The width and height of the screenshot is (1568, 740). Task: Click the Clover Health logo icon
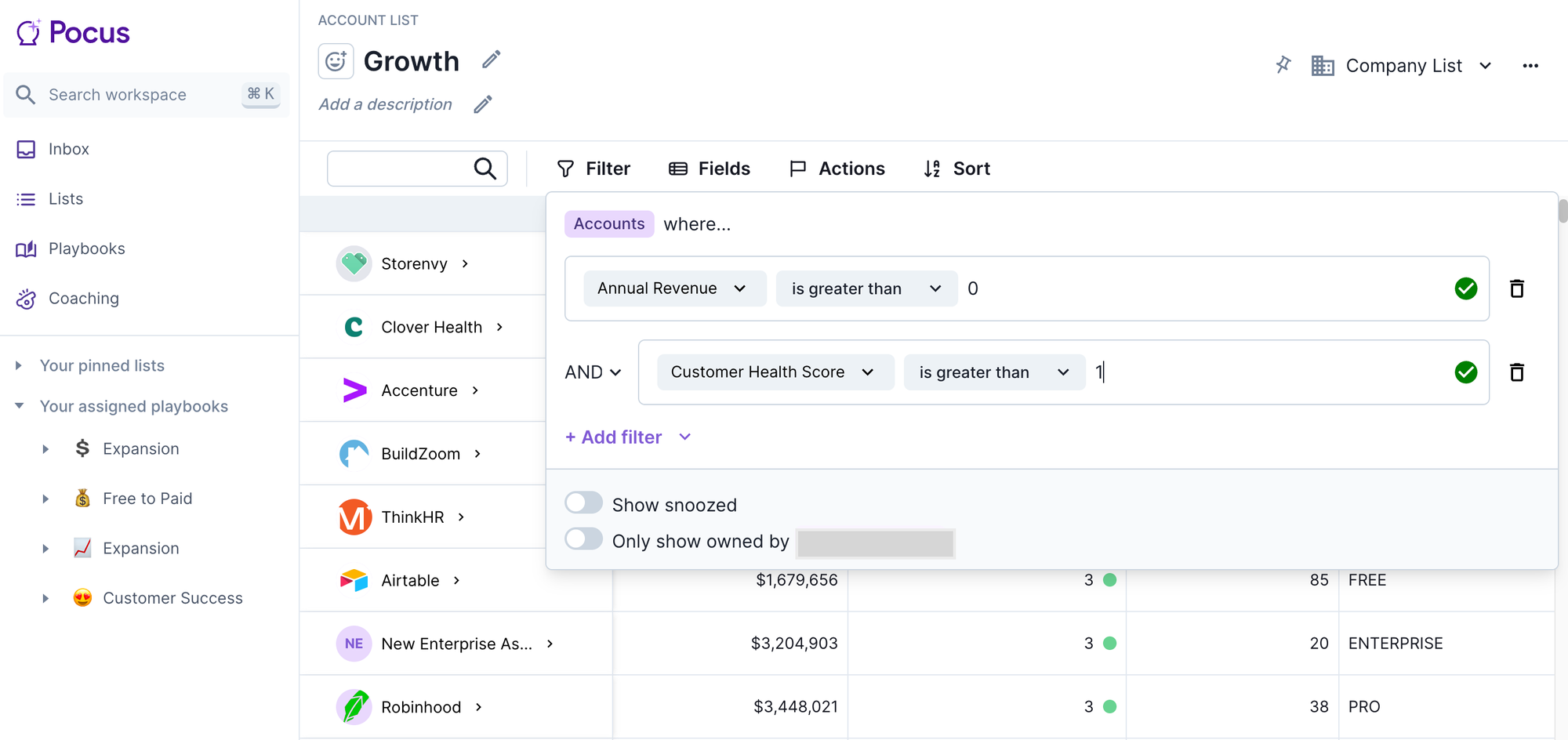point(354,327)
